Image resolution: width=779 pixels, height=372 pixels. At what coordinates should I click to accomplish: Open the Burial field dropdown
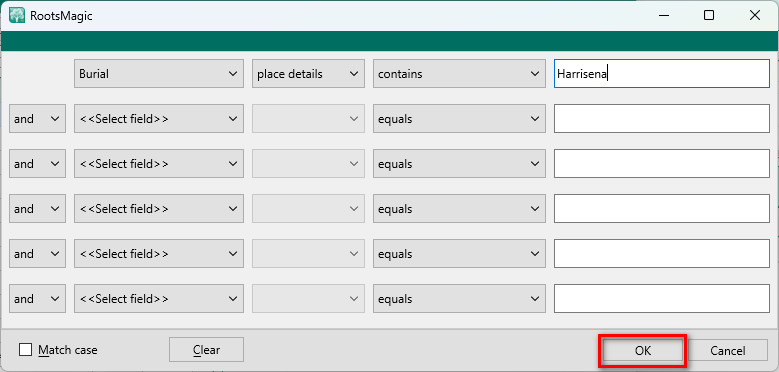(x=159, y=74)
